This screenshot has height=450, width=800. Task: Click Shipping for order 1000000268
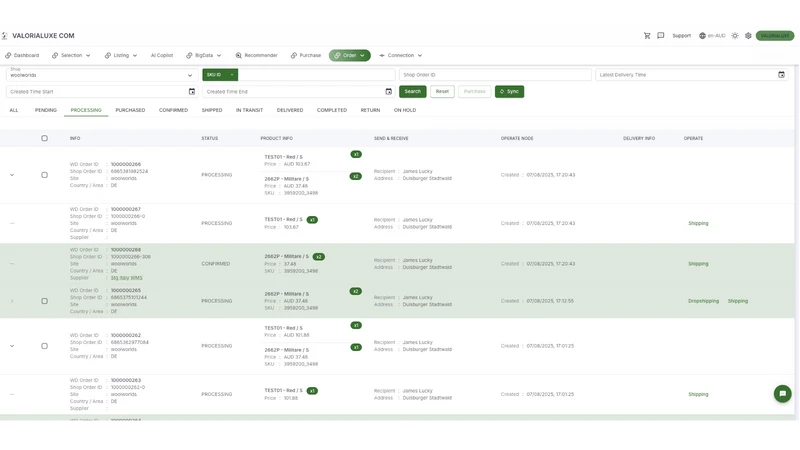pyautogui.click(x=698, y=264)
